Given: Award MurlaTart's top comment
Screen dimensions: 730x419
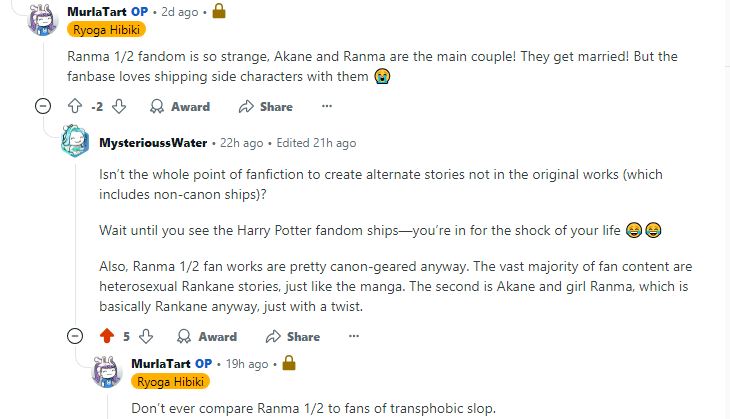Looking at the screenshot, I should pyautogui.click(x=180, y=106).
